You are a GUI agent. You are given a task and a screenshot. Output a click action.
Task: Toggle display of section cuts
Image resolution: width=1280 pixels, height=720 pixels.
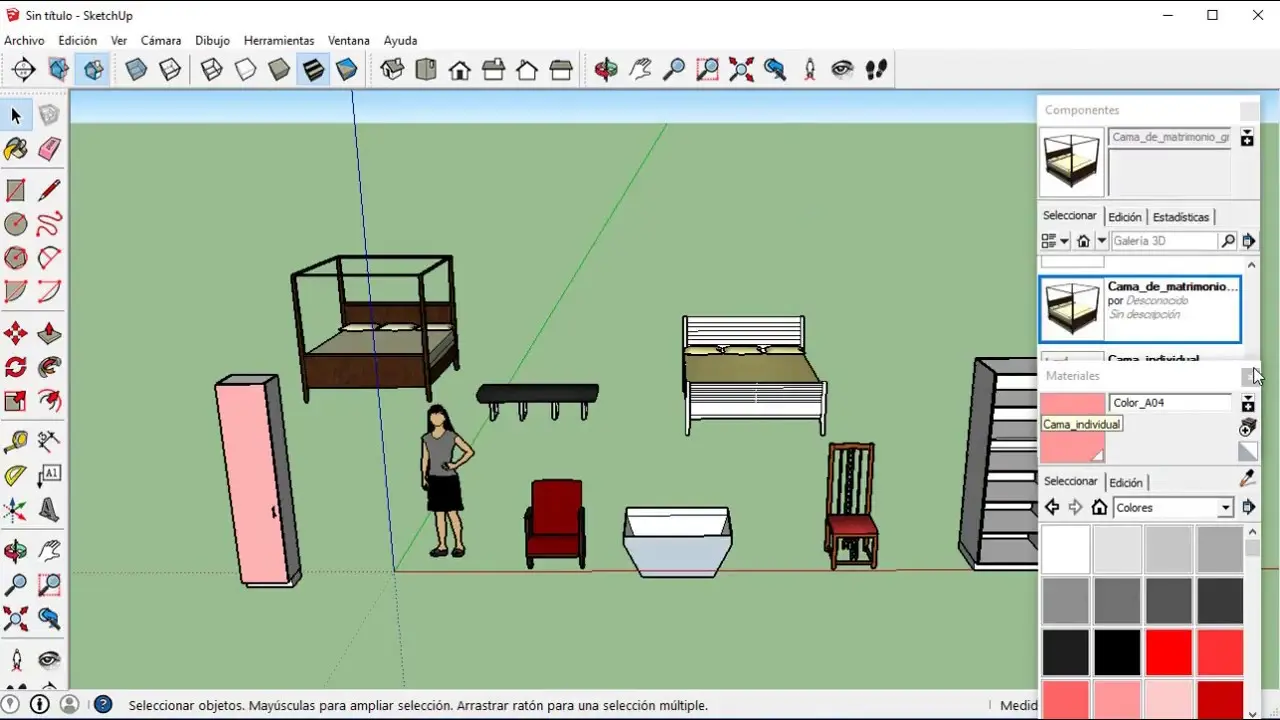click(93, 69)
